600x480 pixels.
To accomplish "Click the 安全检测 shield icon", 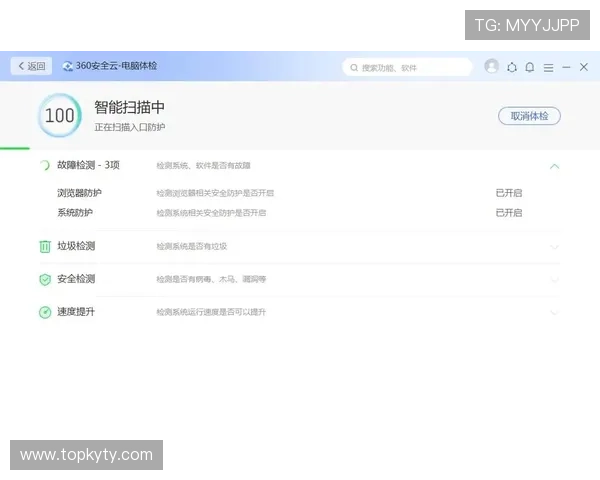I will coord(45,279).
